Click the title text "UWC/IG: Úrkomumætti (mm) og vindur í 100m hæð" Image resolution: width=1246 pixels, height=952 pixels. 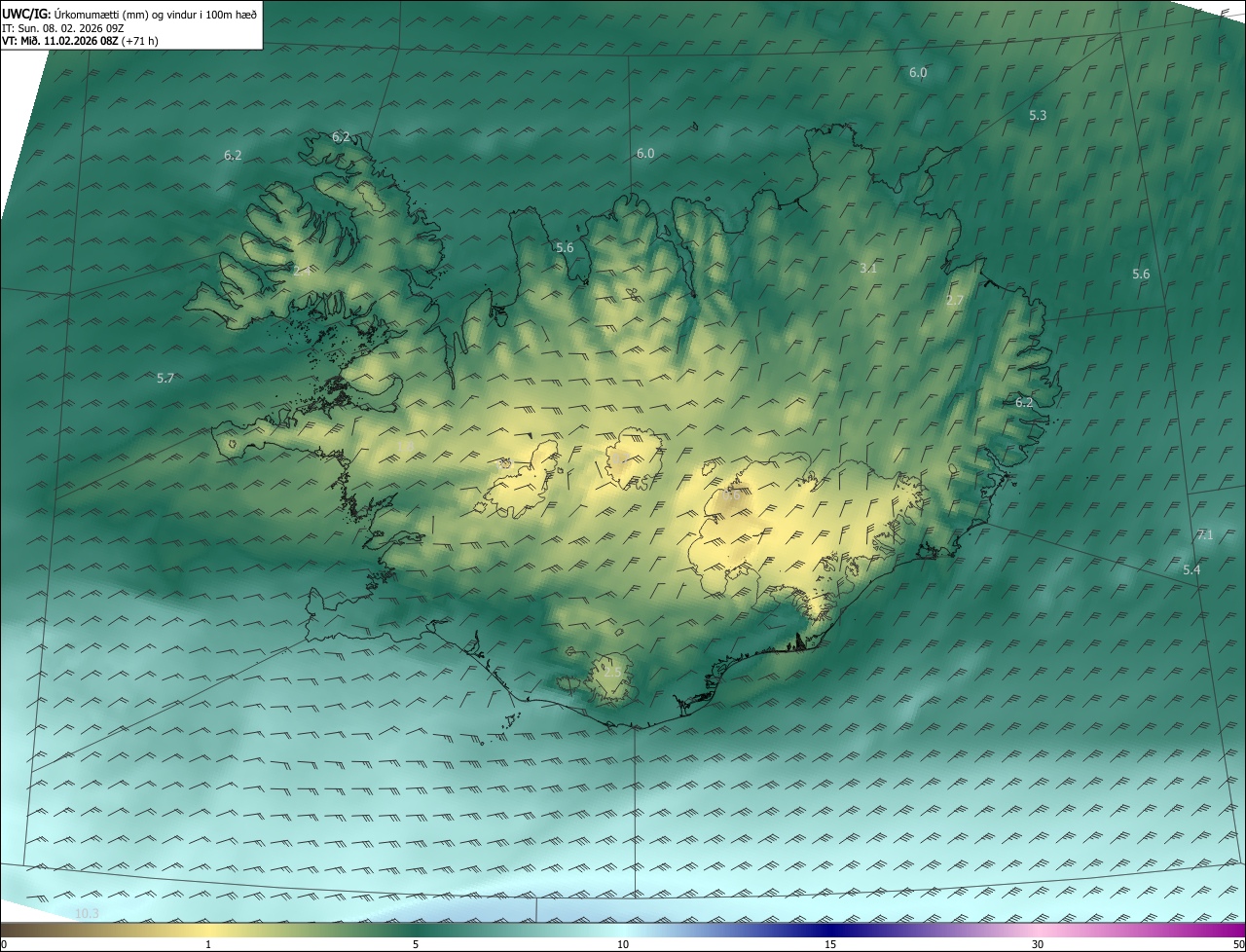point(129,14)
